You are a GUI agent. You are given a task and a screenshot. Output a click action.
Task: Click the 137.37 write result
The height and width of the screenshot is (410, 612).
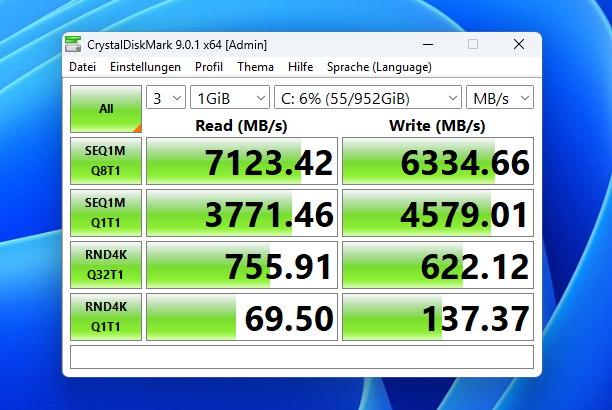pyautogui.click(x=438, y=317)
